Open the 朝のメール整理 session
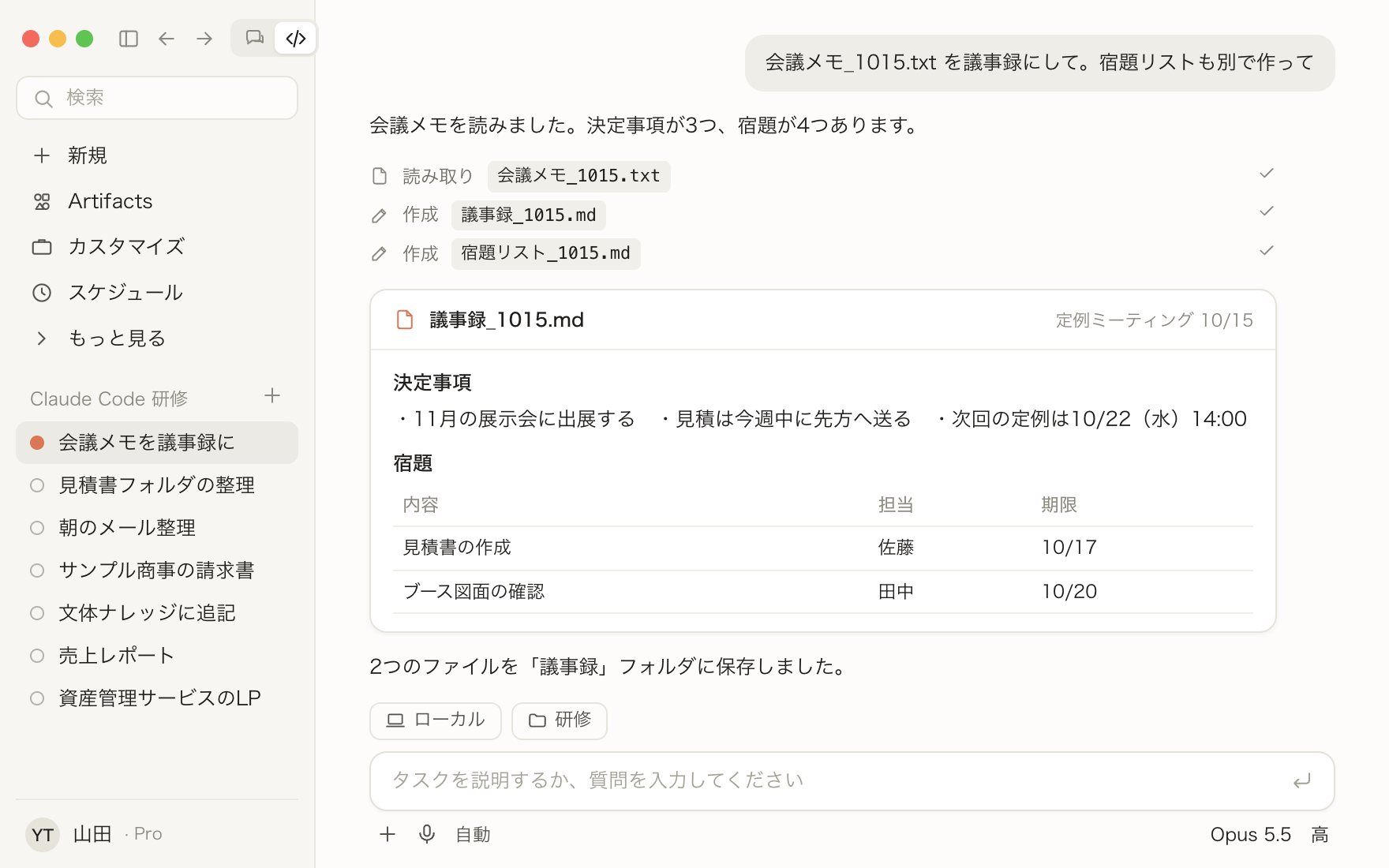 (157, 528)
